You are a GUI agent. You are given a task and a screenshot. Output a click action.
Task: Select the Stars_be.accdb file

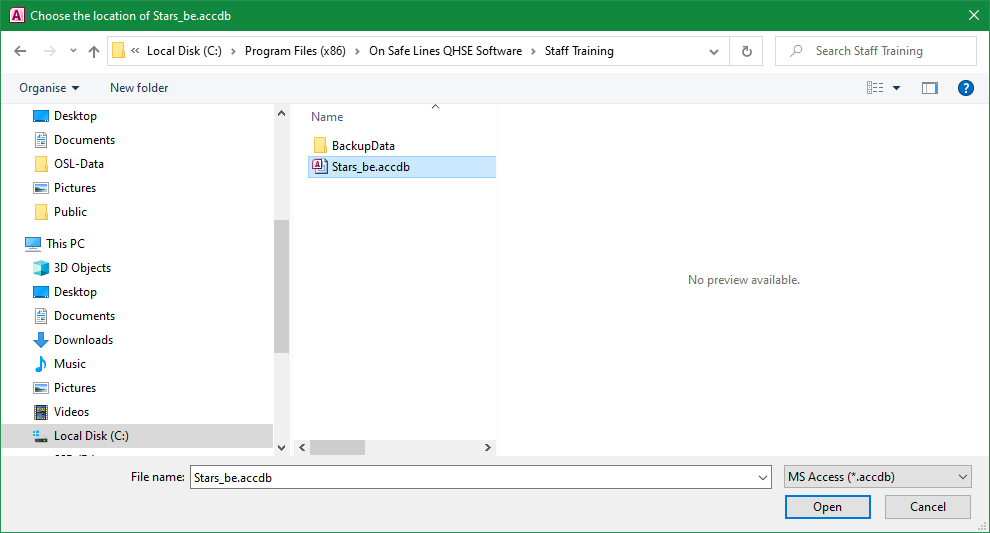(x=402, y=167)
